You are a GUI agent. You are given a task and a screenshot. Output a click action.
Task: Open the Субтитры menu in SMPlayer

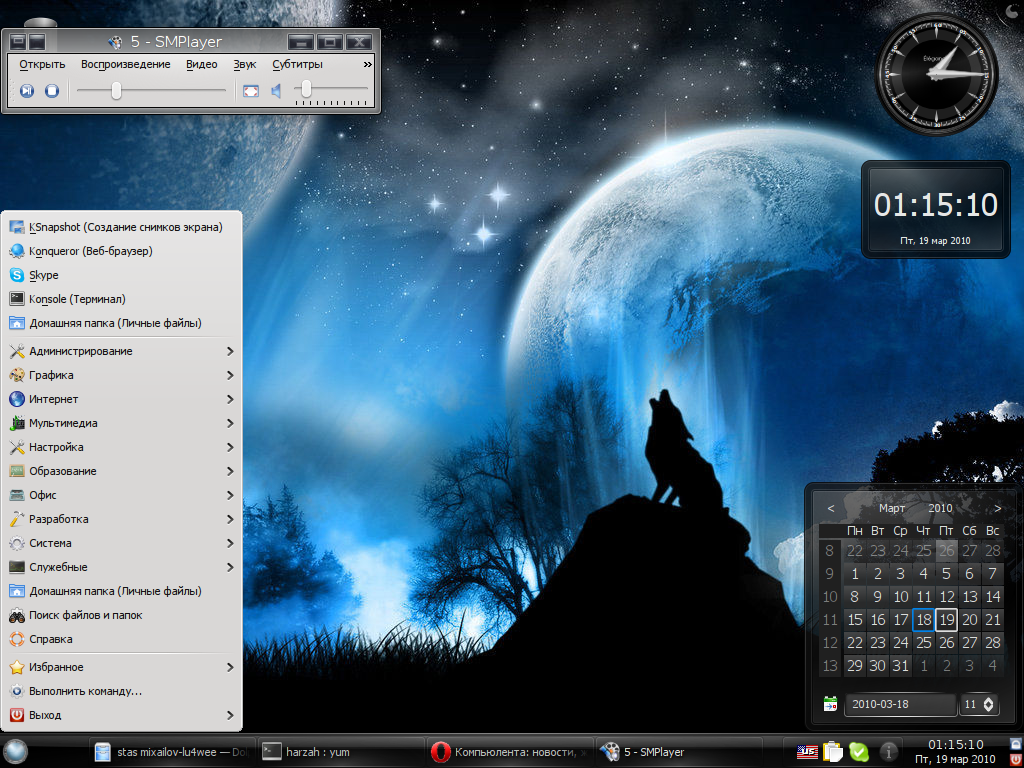(298, 64)
